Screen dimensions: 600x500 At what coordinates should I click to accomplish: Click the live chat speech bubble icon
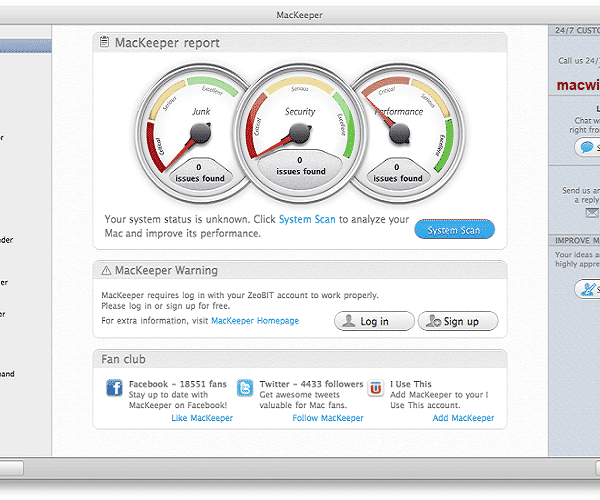click(x=587, y=147)
